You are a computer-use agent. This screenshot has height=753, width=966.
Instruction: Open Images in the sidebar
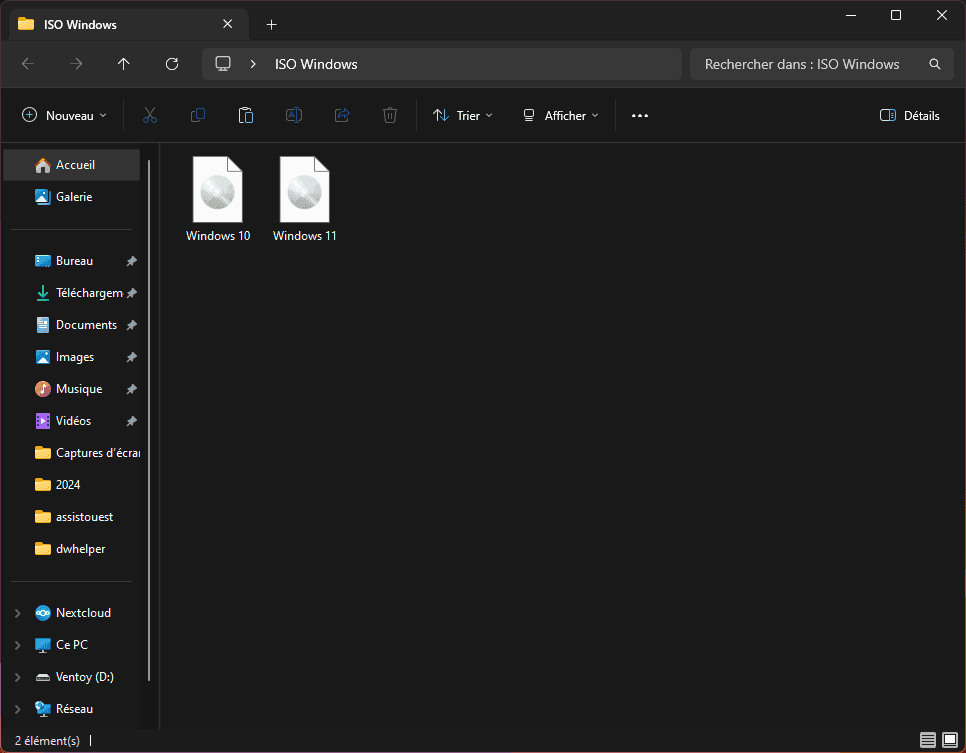[x=71, y=357]
